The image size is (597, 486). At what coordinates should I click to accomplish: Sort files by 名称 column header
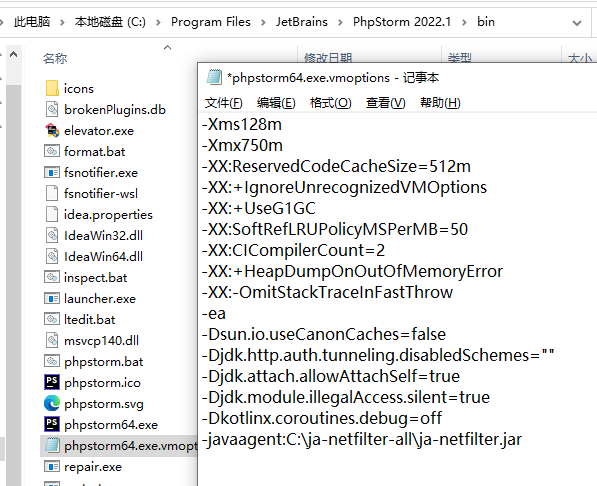pyautogui.click(x=55, y=58)
